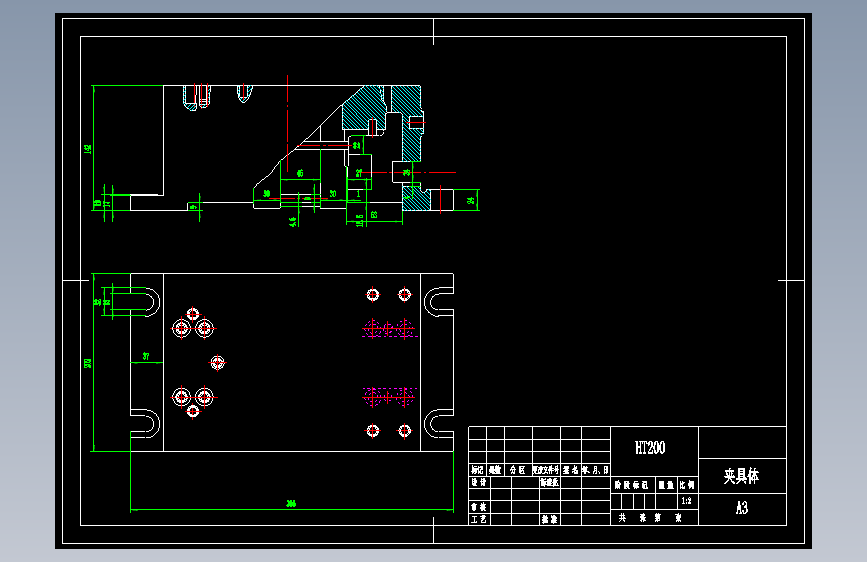Screen dimensions: 867x562
Task: Select the 批准 approval label
Action: (550, 519)
